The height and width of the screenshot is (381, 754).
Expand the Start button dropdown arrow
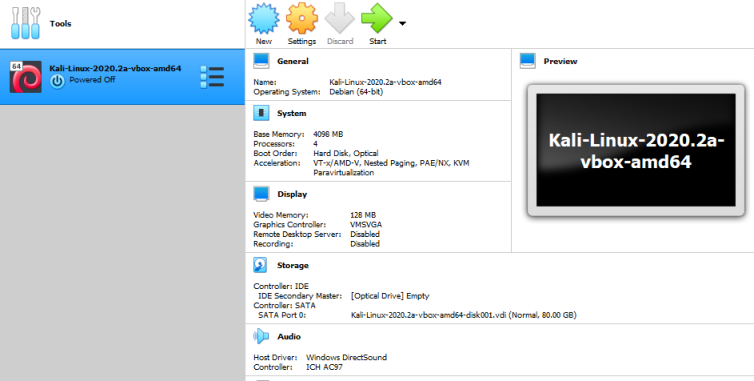(x=402, y=23)
